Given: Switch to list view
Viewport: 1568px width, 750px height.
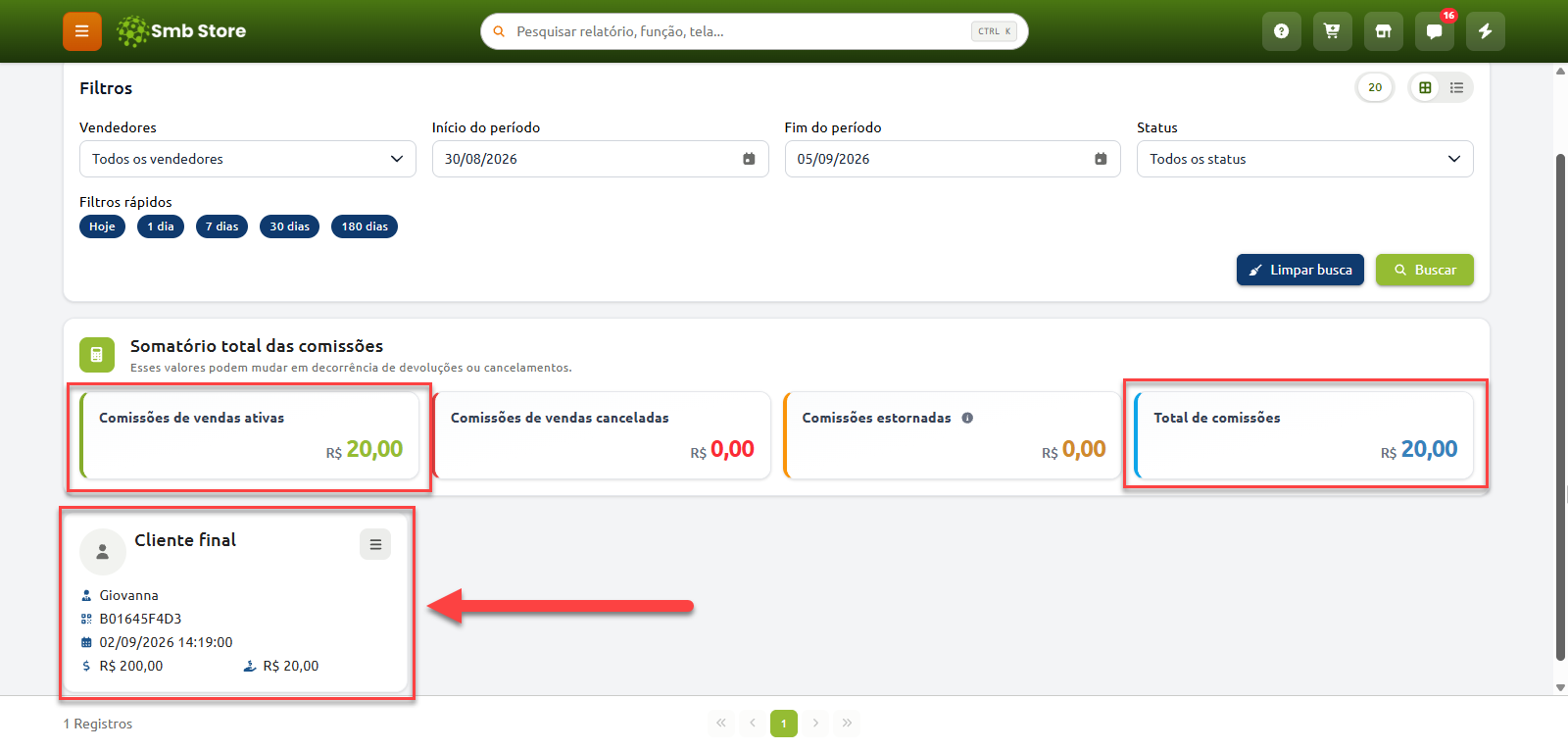Looking at the screenshot, I should tap(1457, 87).
